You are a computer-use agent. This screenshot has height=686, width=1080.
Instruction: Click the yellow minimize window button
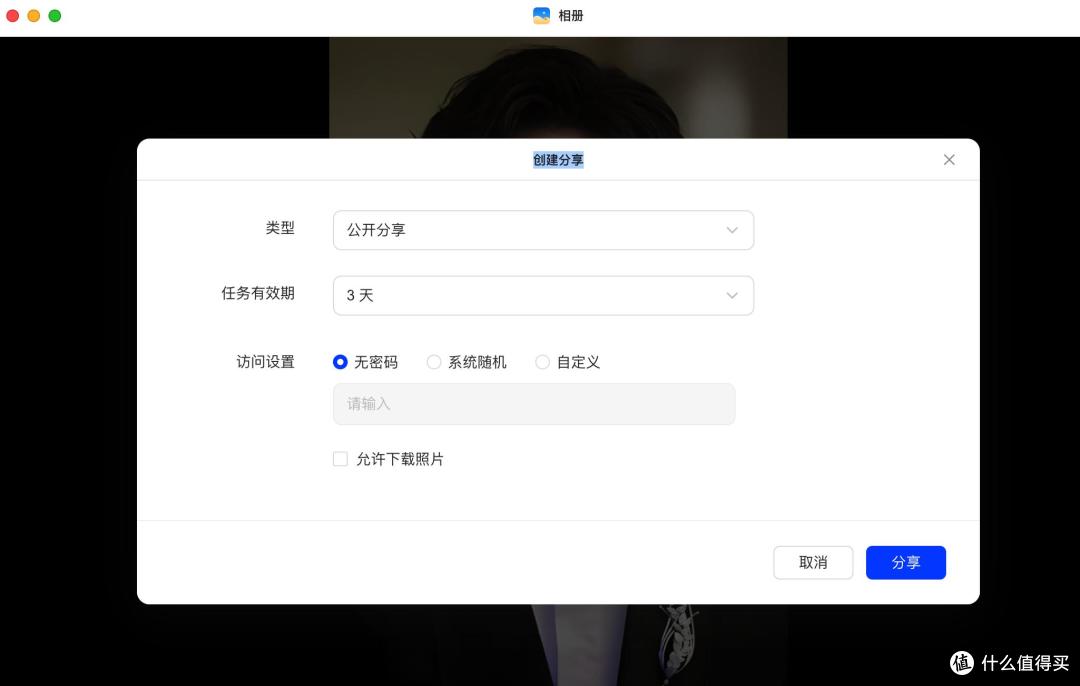point(34,15)
